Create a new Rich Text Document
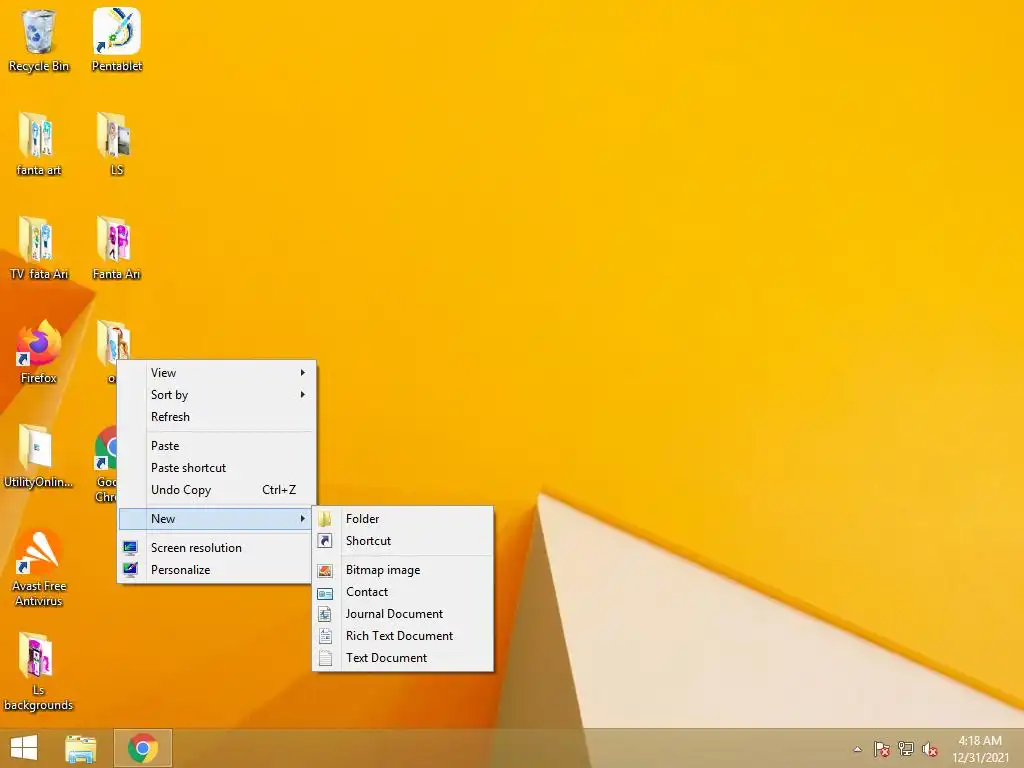Screen dimensions: 1024x768 point(403,635)
